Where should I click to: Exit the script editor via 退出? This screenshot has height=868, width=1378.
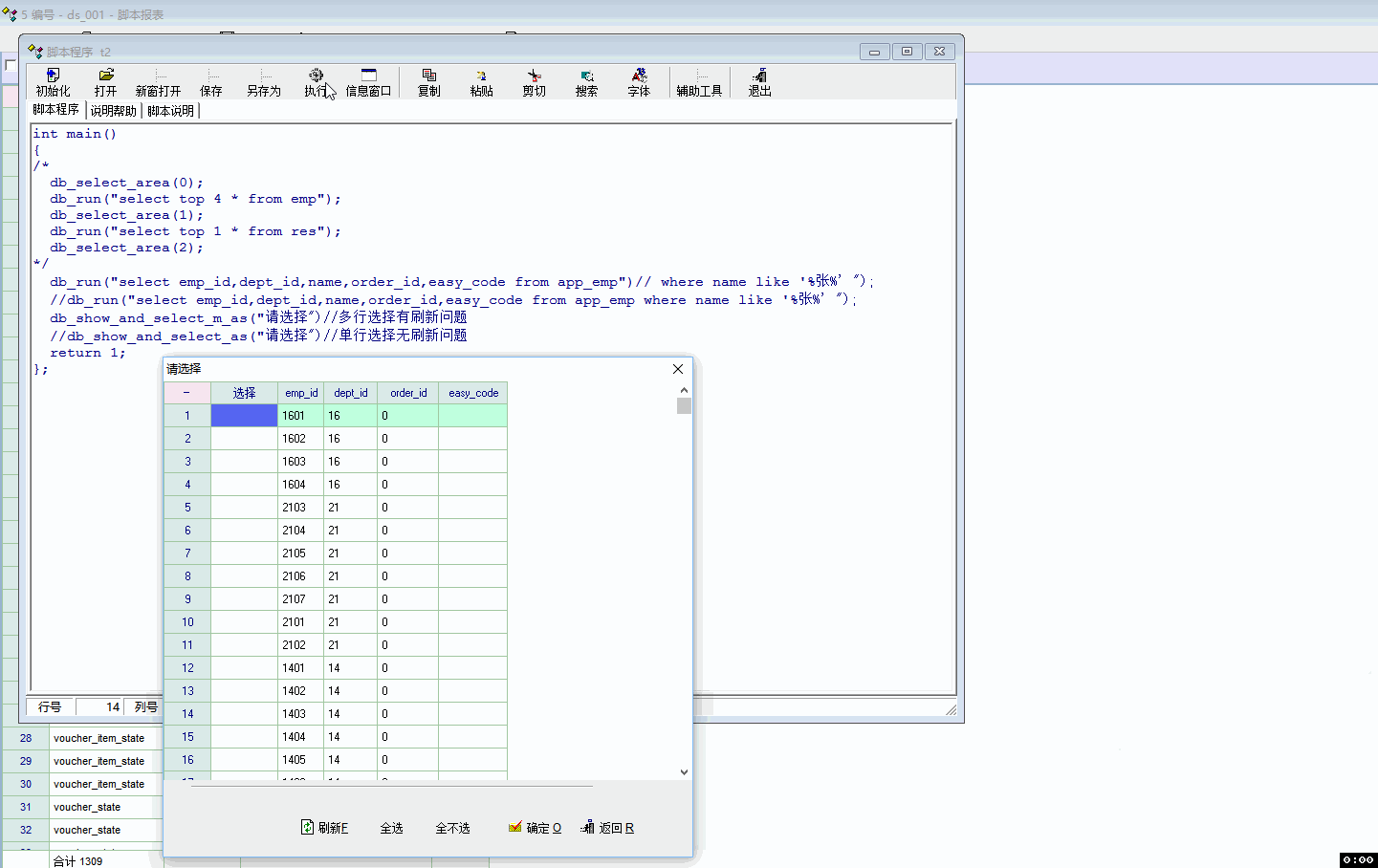(x=759, y=82)
